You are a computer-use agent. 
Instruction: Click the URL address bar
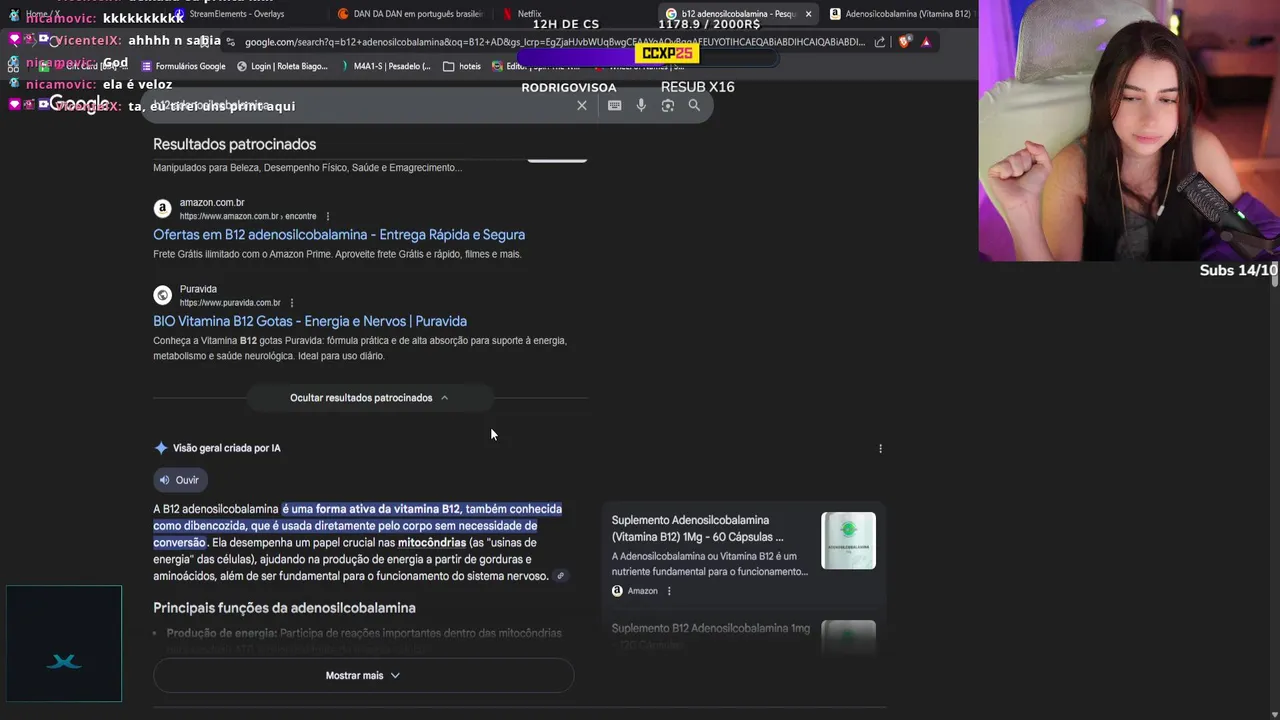point(555,42)
